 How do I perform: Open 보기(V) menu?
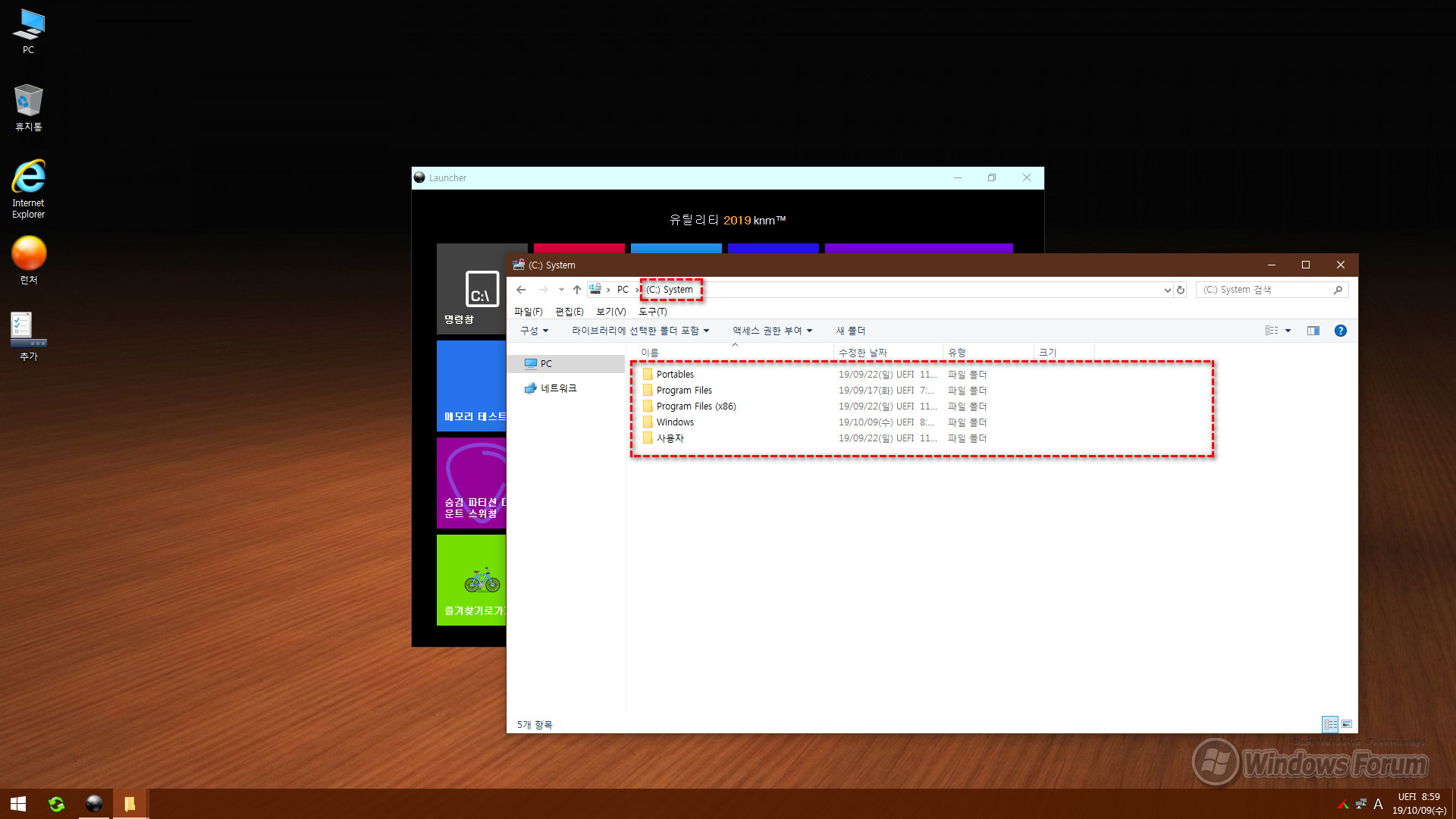pos(611,312)
